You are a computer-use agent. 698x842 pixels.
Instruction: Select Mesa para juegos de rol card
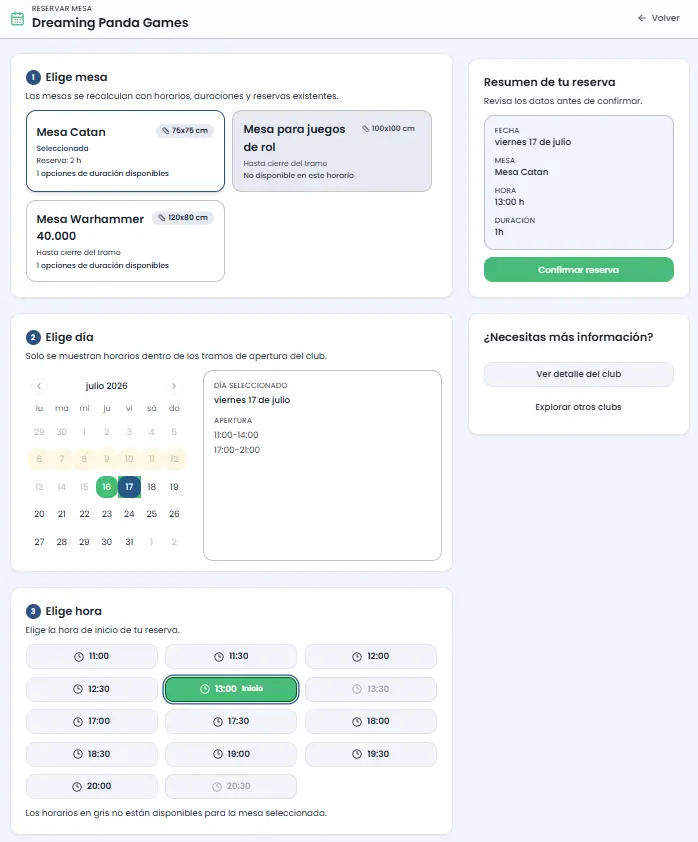[332, 151]
